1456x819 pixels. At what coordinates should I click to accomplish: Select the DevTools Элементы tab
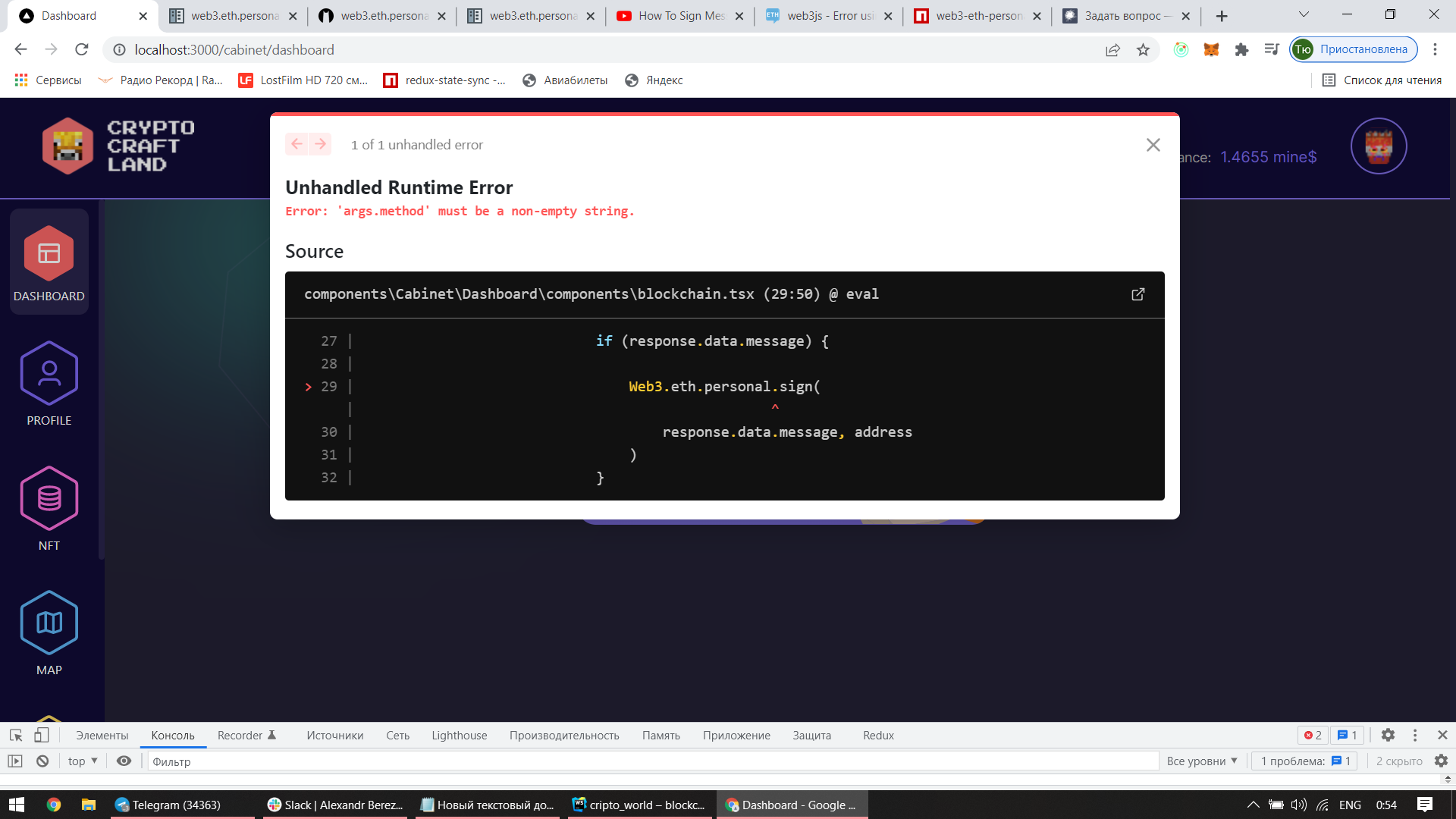[102, 736]
